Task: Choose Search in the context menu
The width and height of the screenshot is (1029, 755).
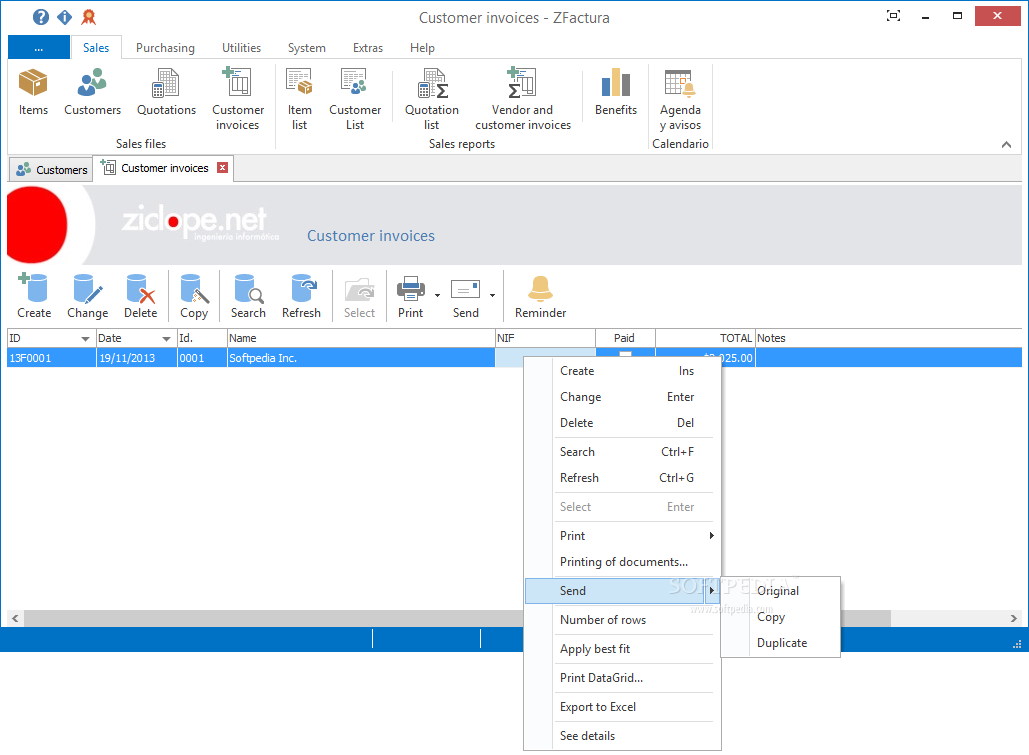Action: pyautogui.click(x=622, y=452)
